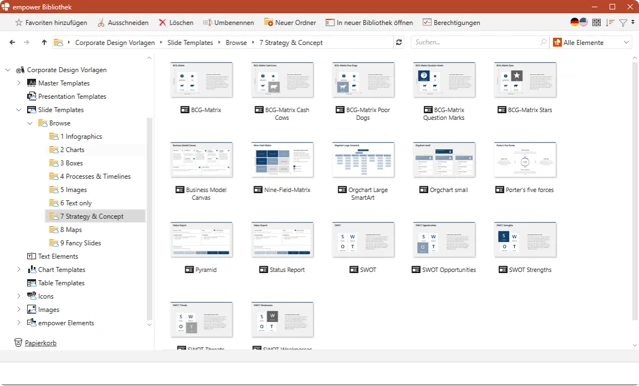Expand the Chart Templates node
Screen dimensions: 639x386
pos(19,269)
